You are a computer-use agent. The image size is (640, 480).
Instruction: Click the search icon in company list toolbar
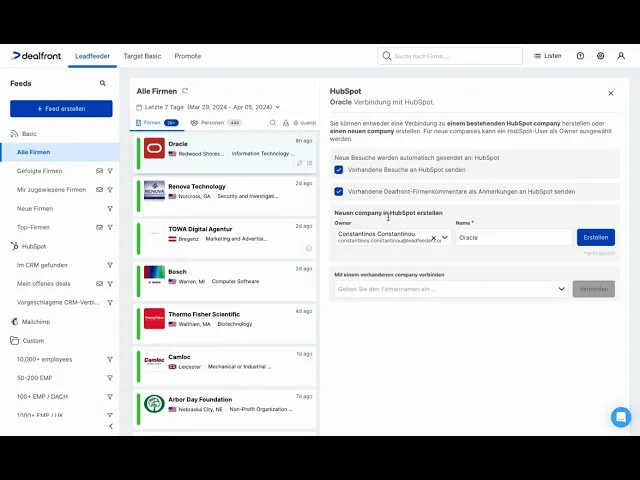(x=273, y=123)
